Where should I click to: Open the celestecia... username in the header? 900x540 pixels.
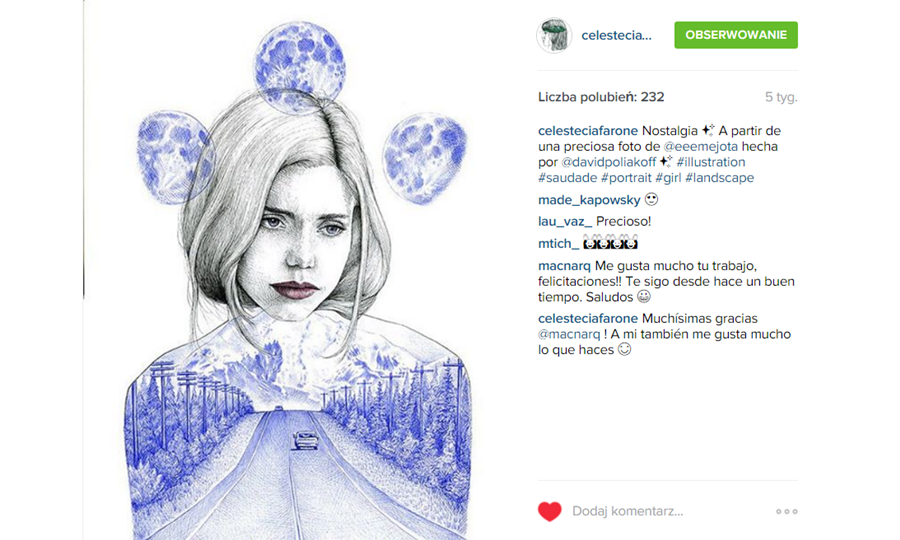pos(616,36)
